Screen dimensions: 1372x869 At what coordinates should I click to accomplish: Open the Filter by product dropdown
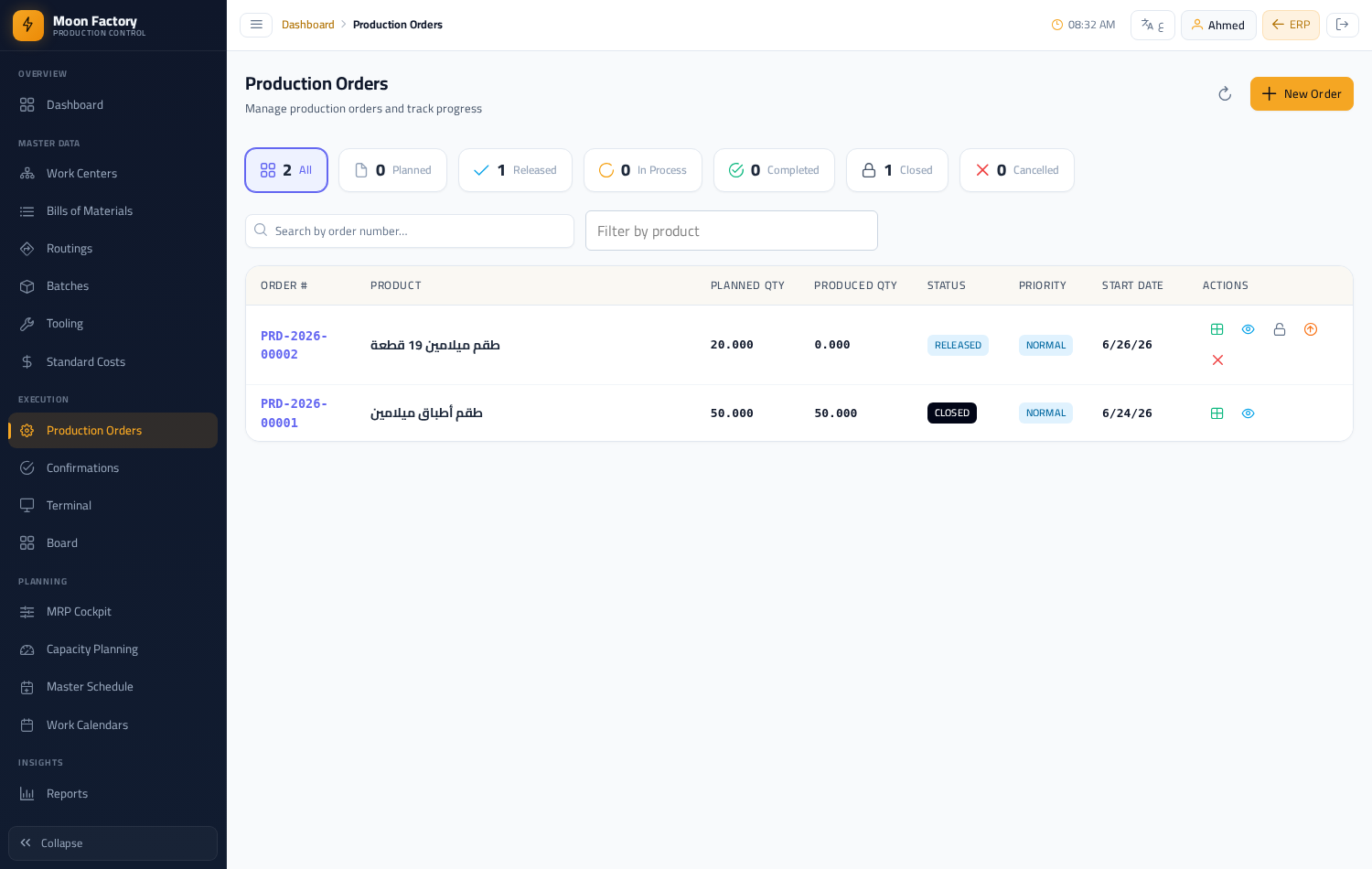[x=732, y=231]
